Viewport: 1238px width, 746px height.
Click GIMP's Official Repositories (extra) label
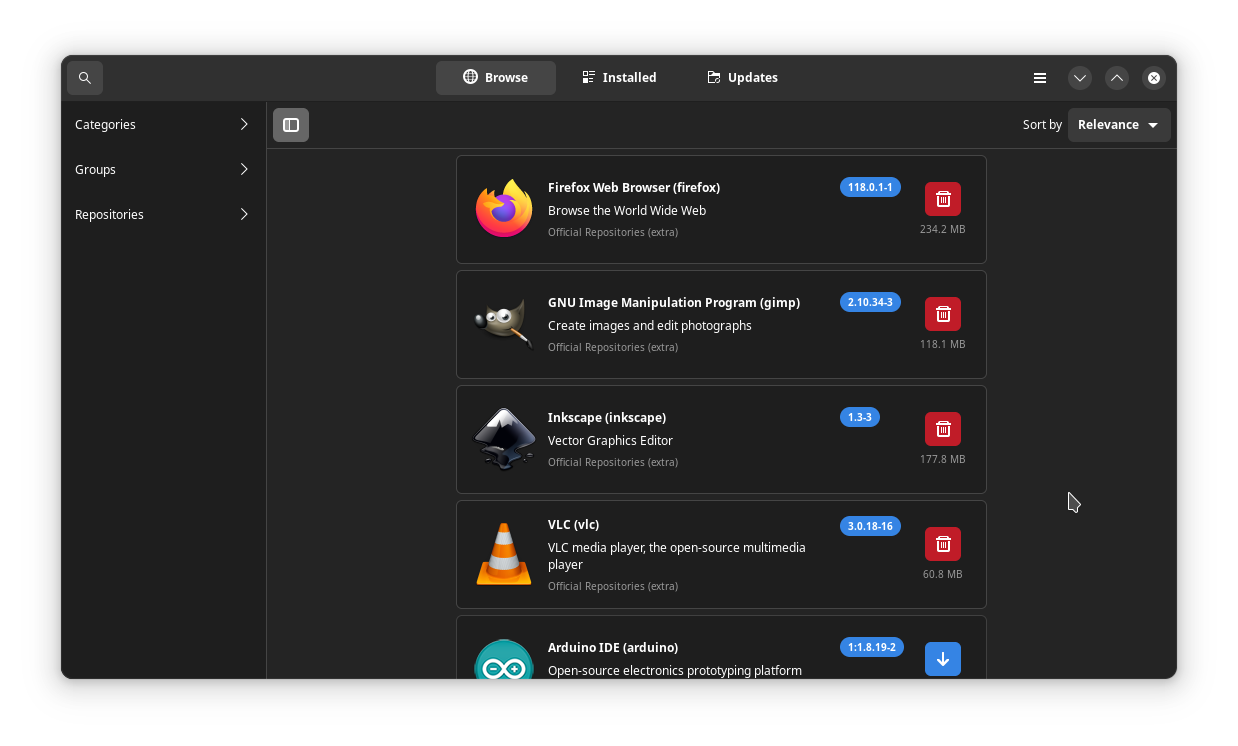(613, 347)
